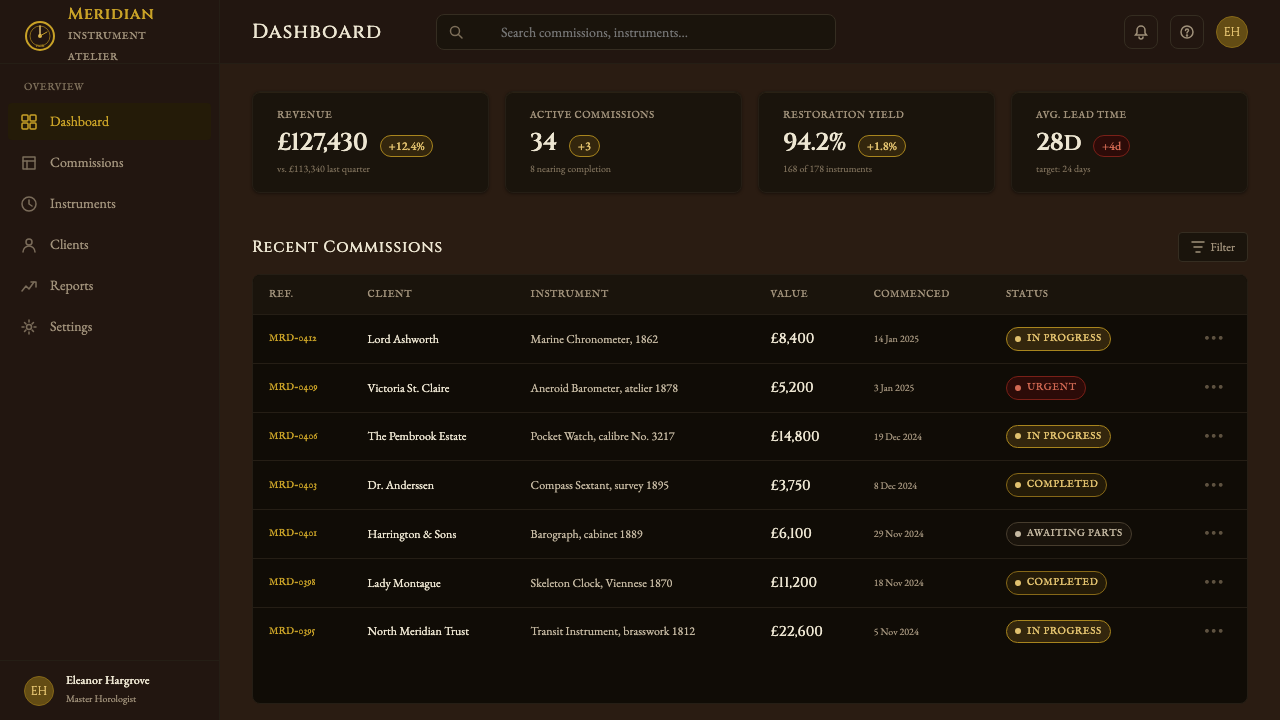Image resolution: width=1280 pixels, height=720 pixels.
Task: Sort by the Value column header
Action: (789, 294)
